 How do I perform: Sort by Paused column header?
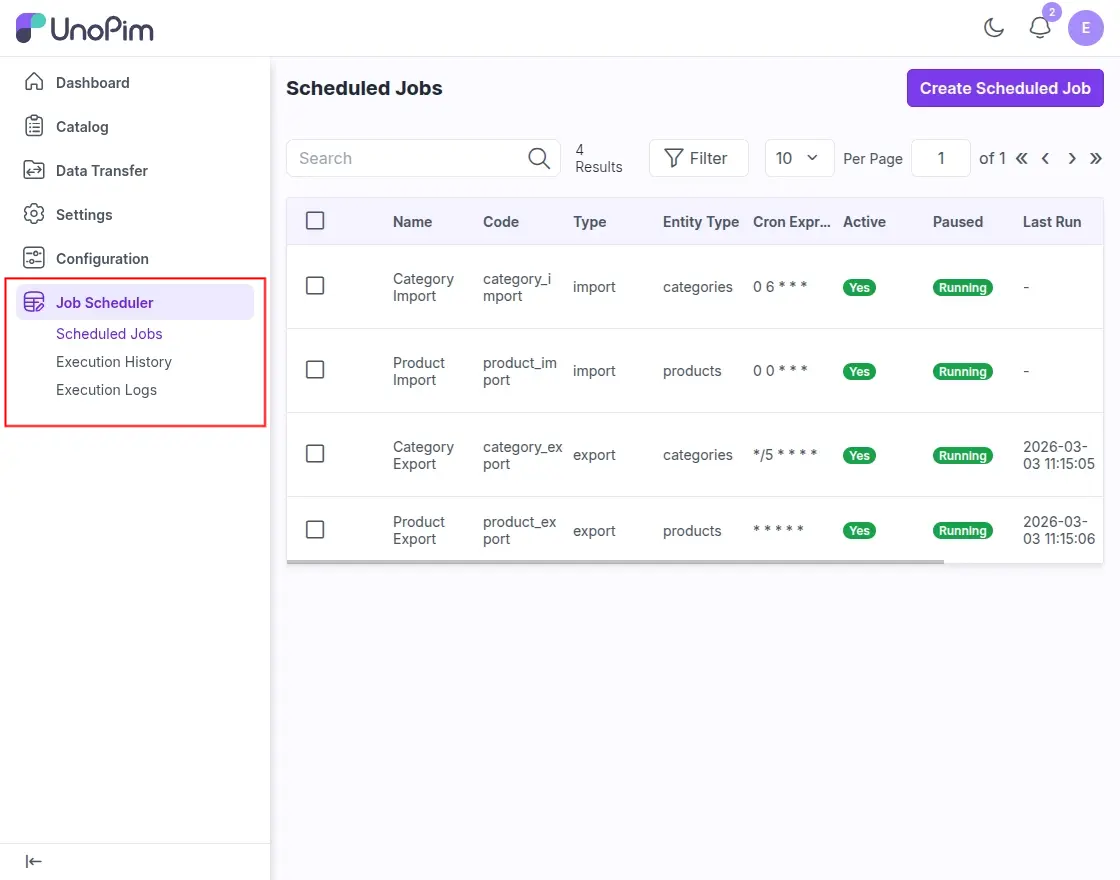point(958,221)
